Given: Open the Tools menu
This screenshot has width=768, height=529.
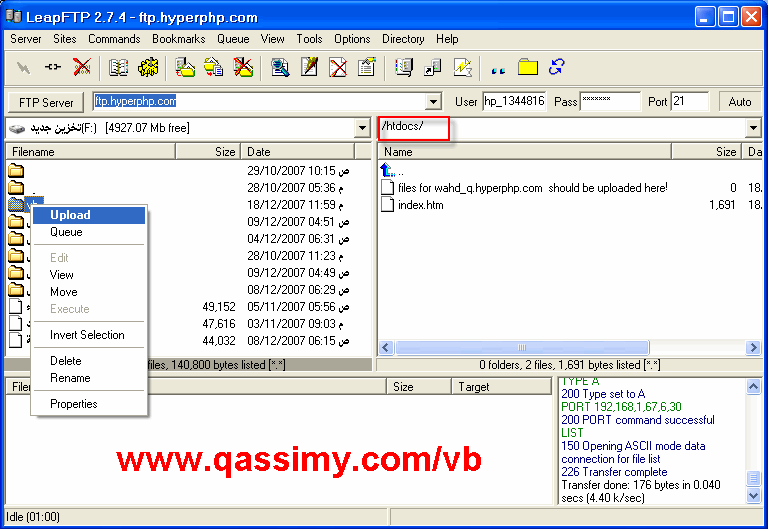Looking at the screenshot, I should (309, 39).
